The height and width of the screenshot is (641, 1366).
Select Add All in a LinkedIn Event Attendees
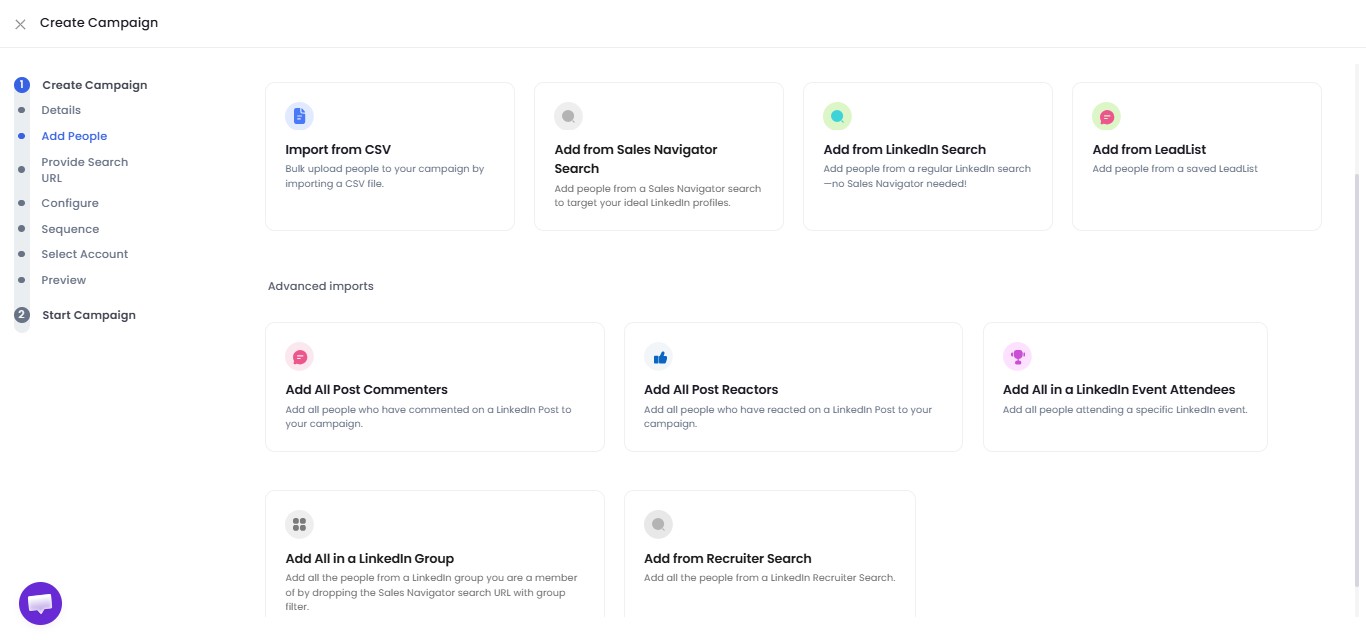[x=1119, y=390]
